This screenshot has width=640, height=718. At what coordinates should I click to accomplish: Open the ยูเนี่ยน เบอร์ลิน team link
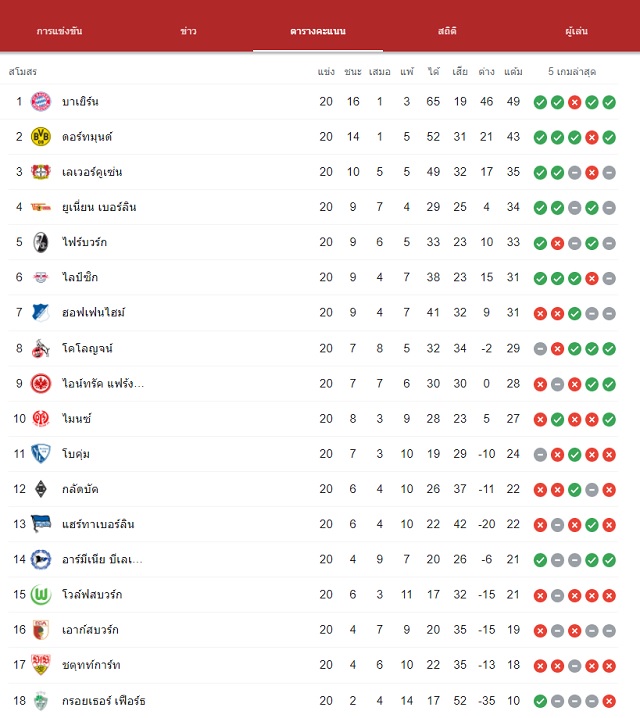[99, 207]
